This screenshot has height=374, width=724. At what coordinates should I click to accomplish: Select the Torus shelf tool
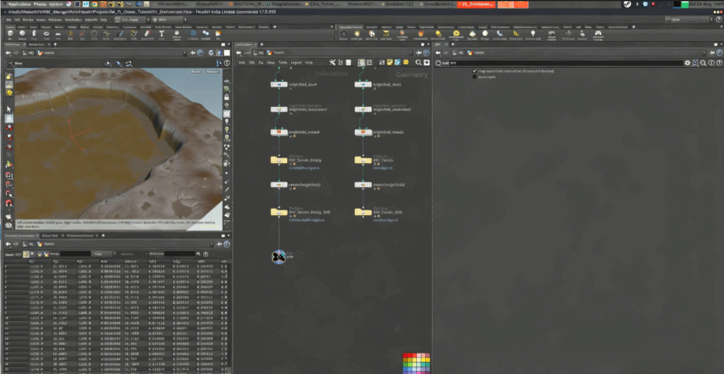(46, 35)
